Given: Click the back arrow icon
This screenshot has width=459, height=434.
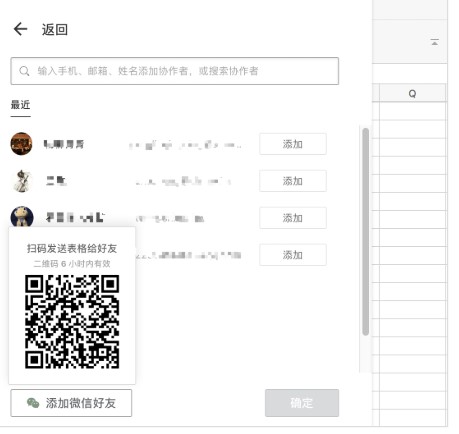Looking at the screenshot, I should click(20, 29).
